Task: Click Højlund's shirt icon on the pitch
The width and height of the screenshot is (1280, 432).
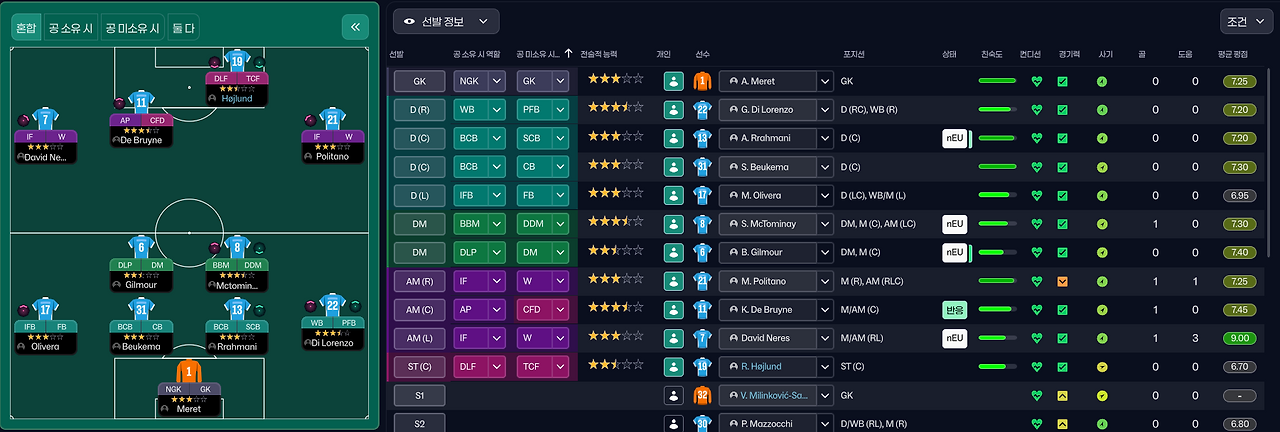Action: pyautogui.click(x=237, y=61)
